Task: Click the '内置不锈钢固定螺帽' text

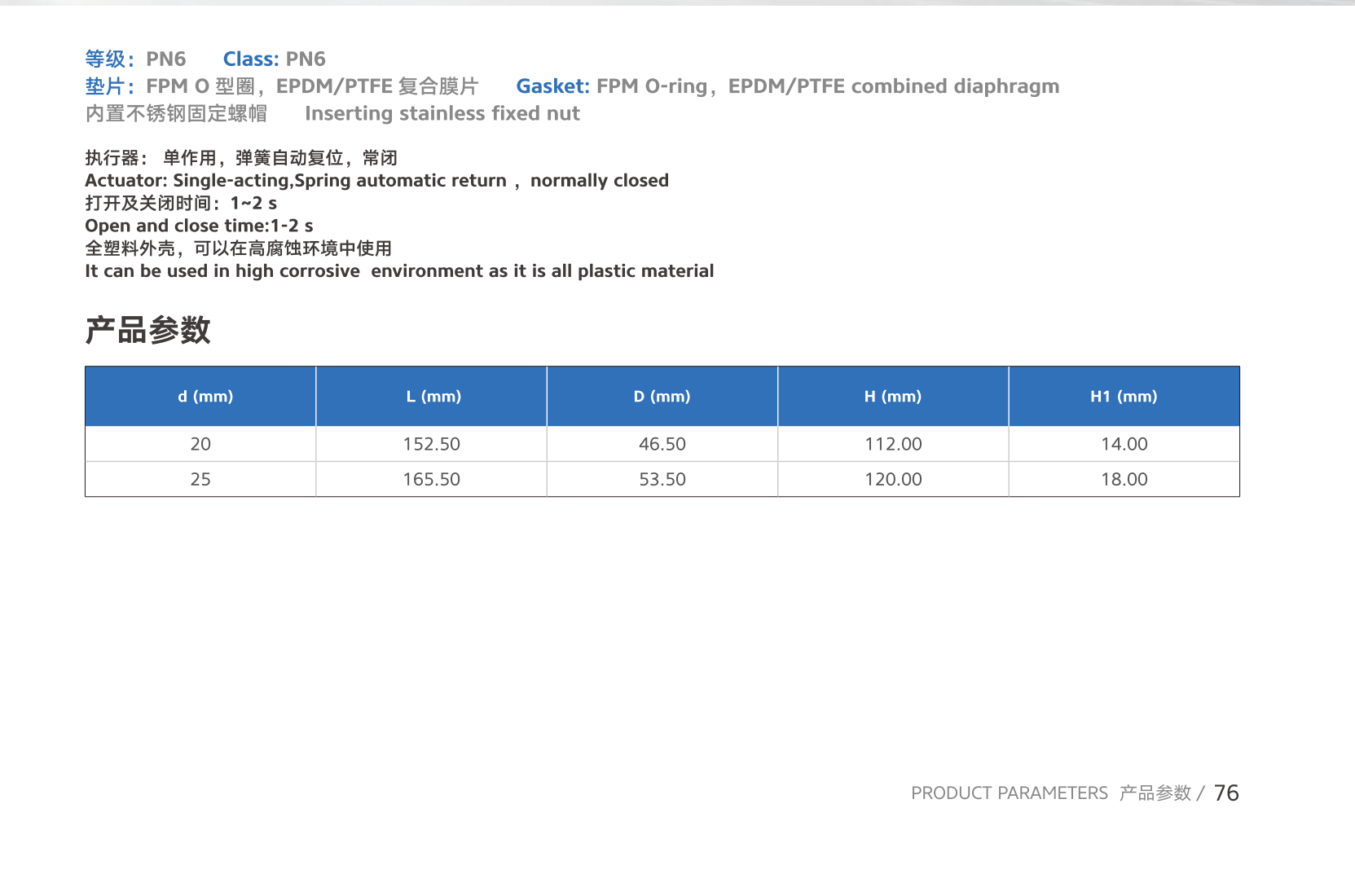Action: click(x=176, y=113)
